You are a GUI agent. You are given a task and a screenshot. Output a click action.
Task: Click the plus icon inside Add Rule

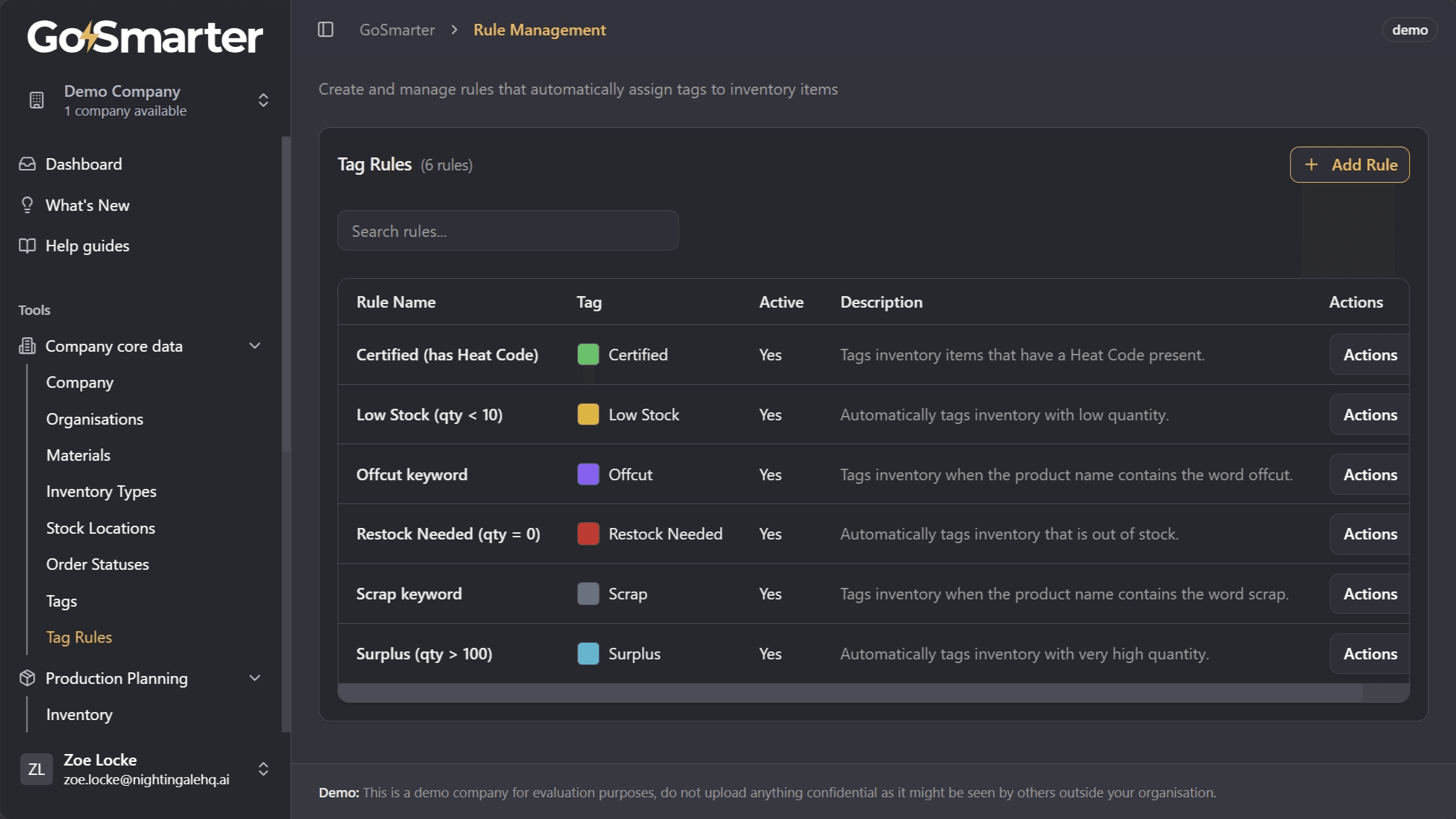pos(1311,165)
